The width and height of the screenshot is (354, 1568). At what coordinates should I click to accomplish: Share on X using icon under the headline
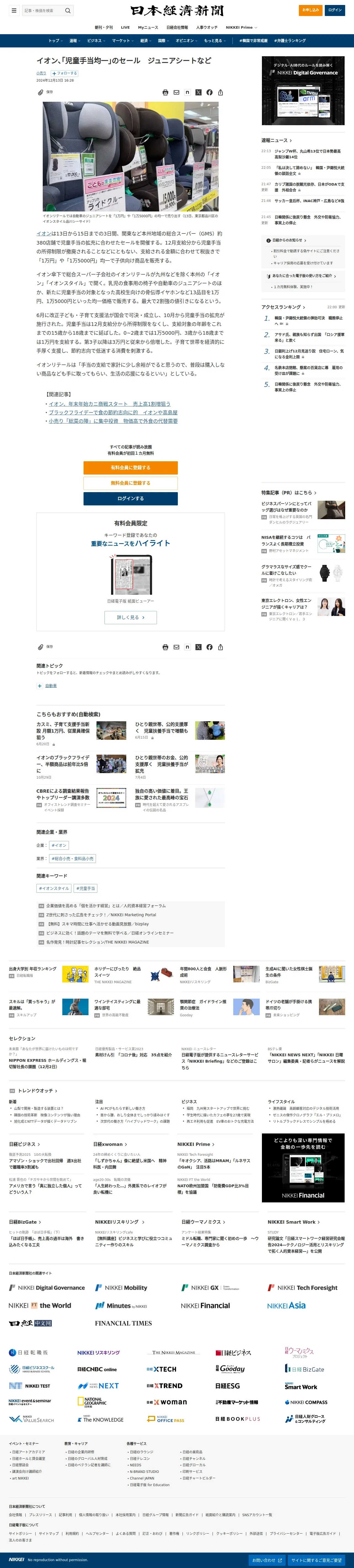pos(198,93)
